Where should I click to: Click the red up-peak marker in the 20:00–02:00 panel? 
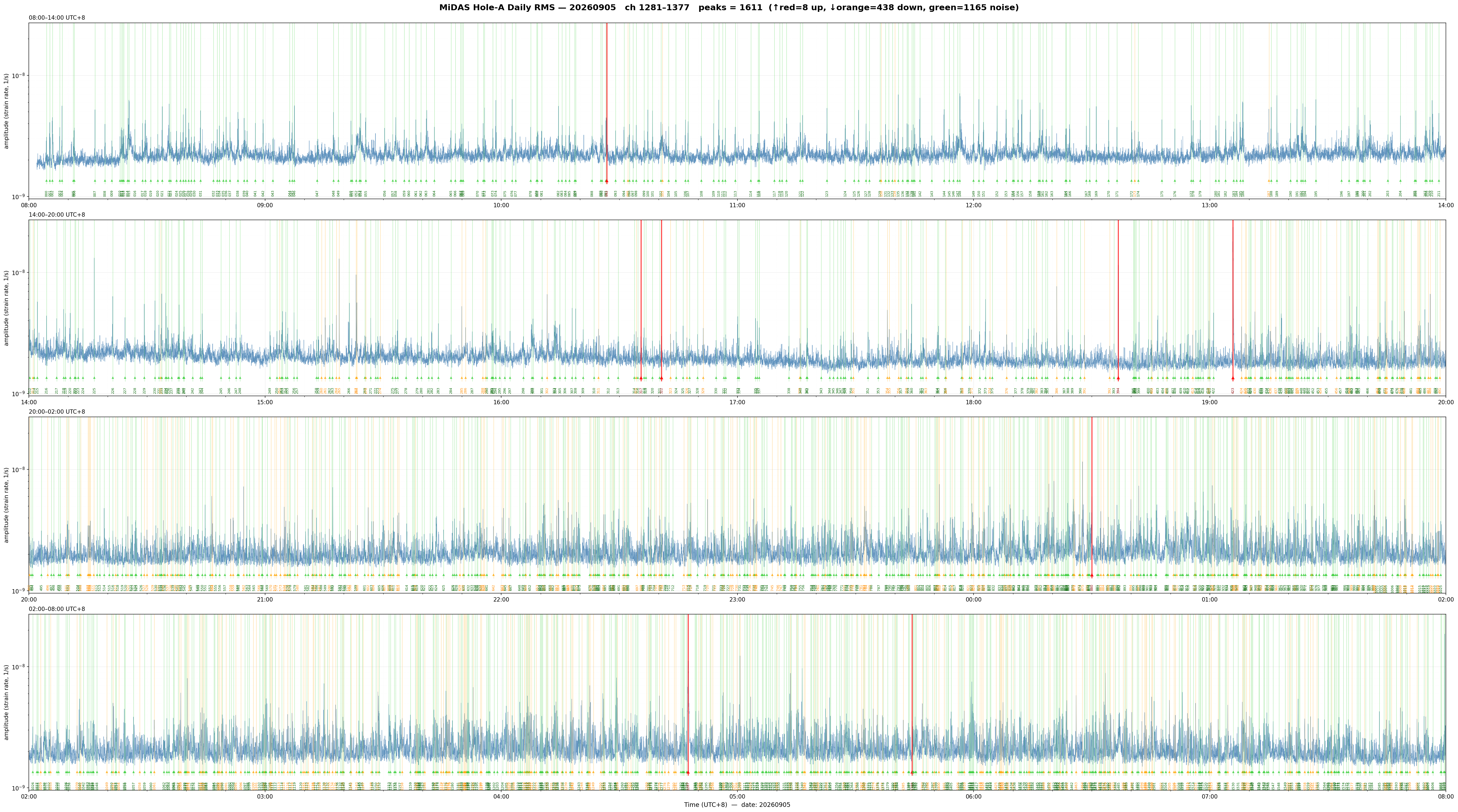coord(1092,575)
